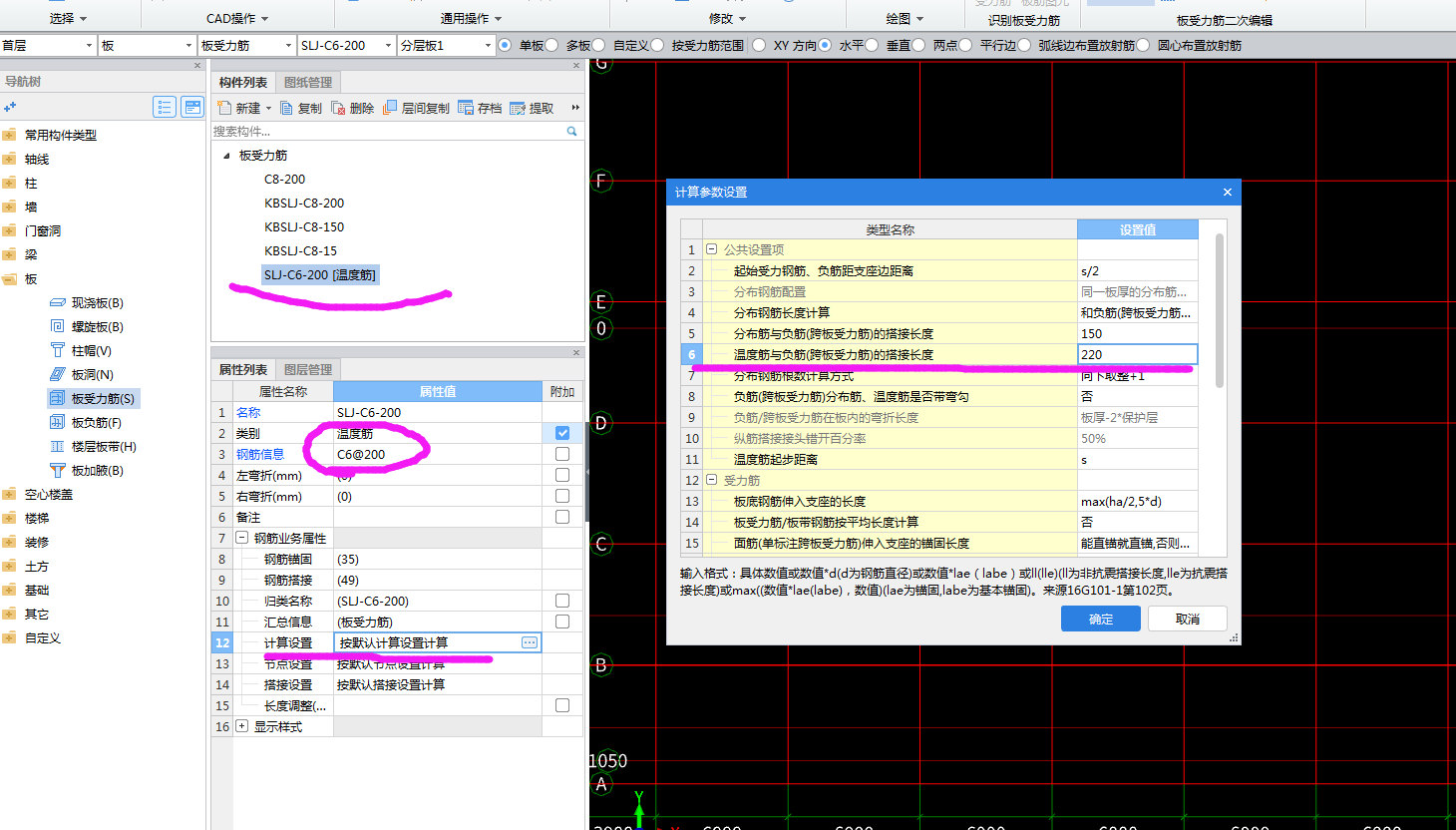Click the parameter dialog vertical scrollbar
This screenshot has height=830, width=1456.
pos(1220,311)
